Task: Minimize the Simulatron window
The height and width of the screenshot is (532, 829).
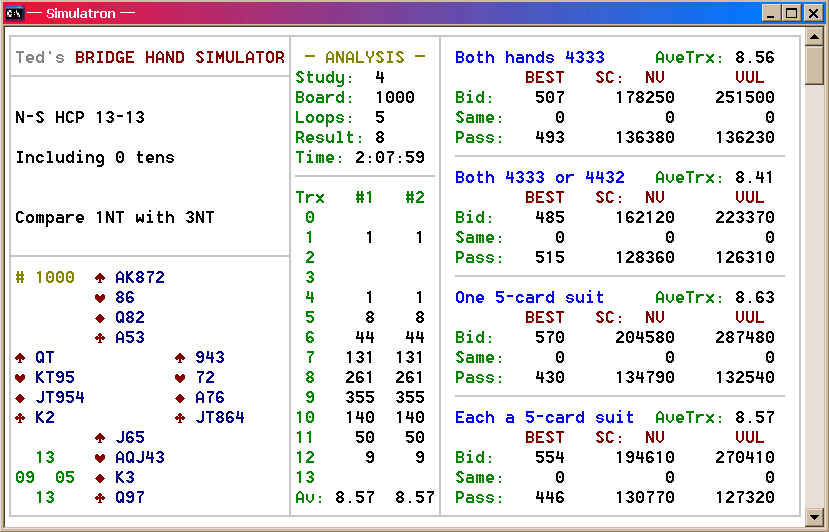Action: click(771, 13)
